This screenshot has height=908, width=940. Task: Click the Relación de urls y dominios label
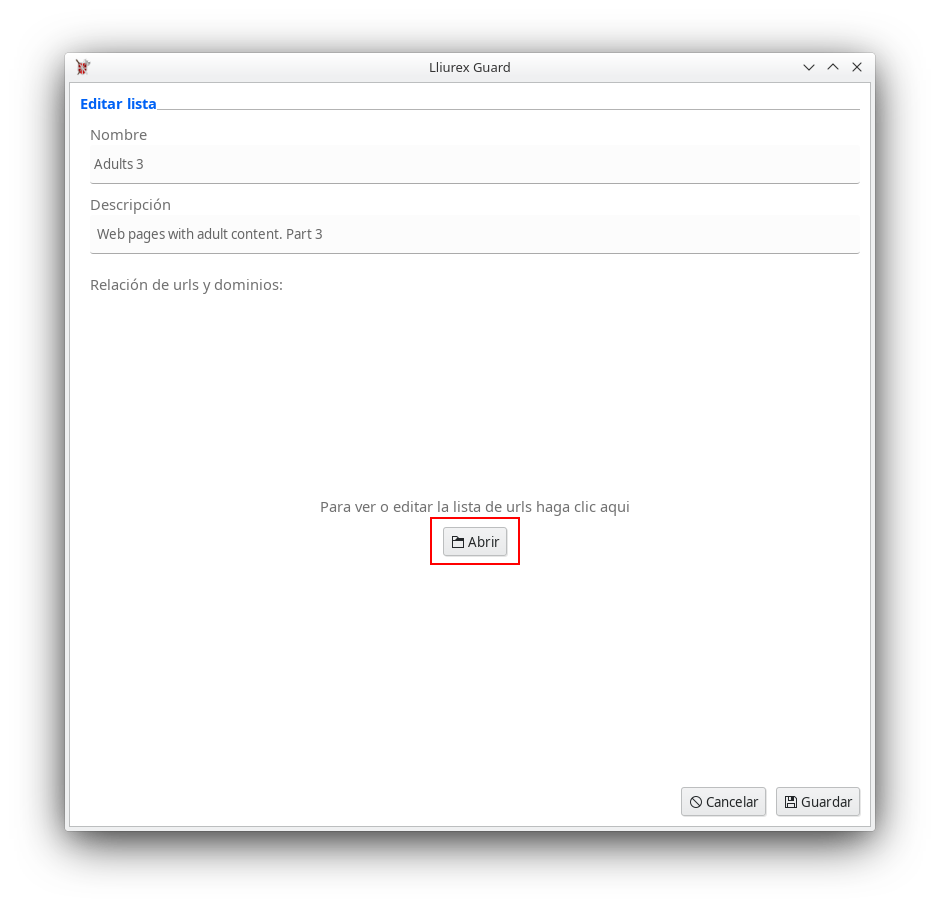186,285
